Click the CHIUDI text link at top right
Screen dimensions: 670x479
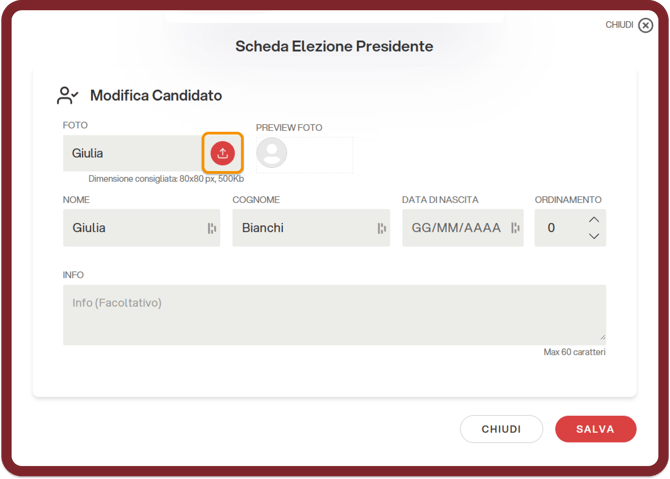click(619, 25)
